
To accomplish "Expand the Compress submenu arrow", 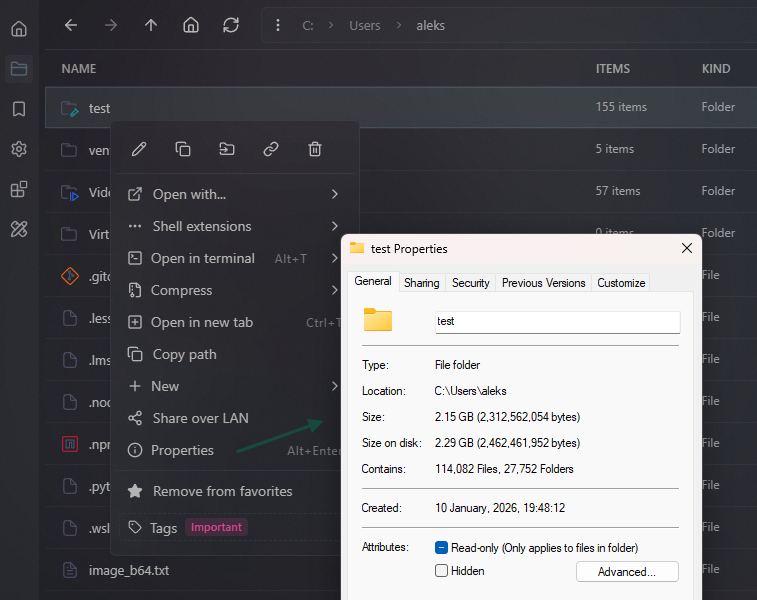I will point(335,290).
